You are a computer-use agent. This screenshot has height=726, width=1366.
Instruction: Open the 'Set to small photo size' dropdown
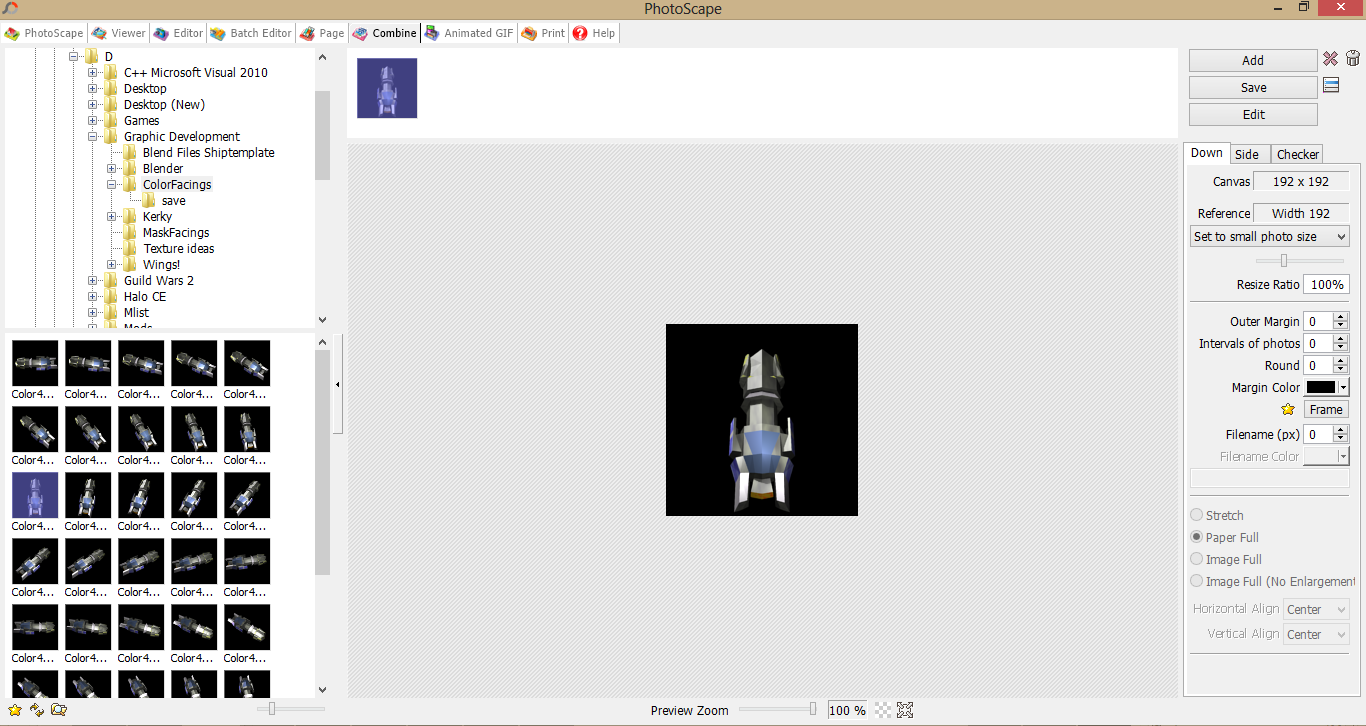pos(1270,237)
